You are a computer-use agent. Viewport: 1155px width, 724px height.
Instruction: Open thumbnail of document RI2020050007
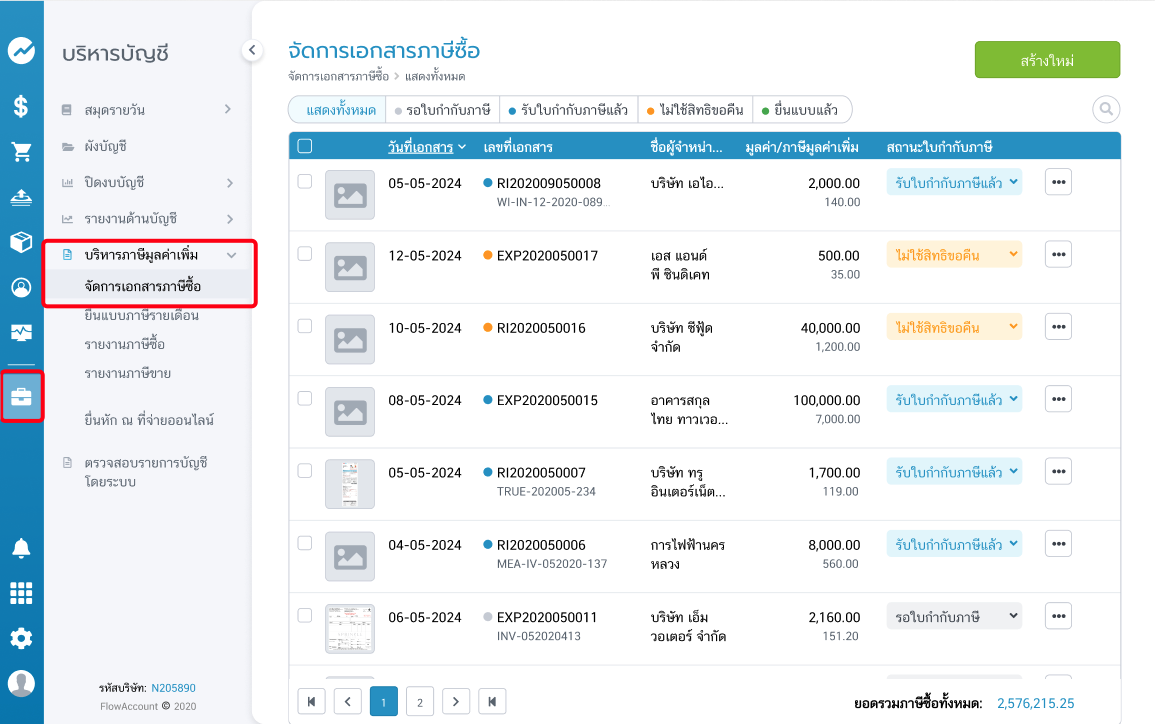point(350,484)
